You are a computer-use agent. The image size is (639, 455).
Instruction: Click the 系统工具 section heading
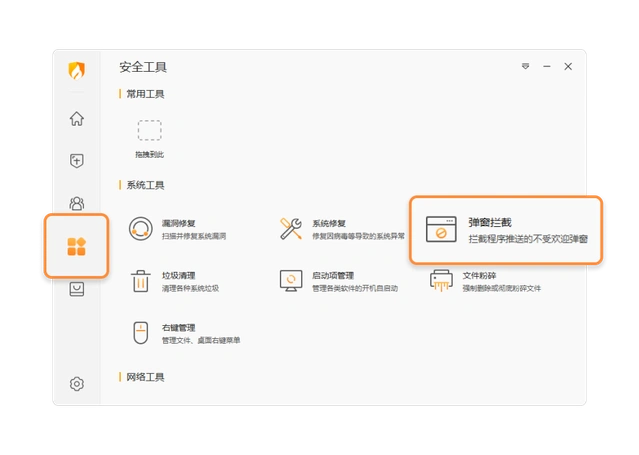click(x=145, y=185)
